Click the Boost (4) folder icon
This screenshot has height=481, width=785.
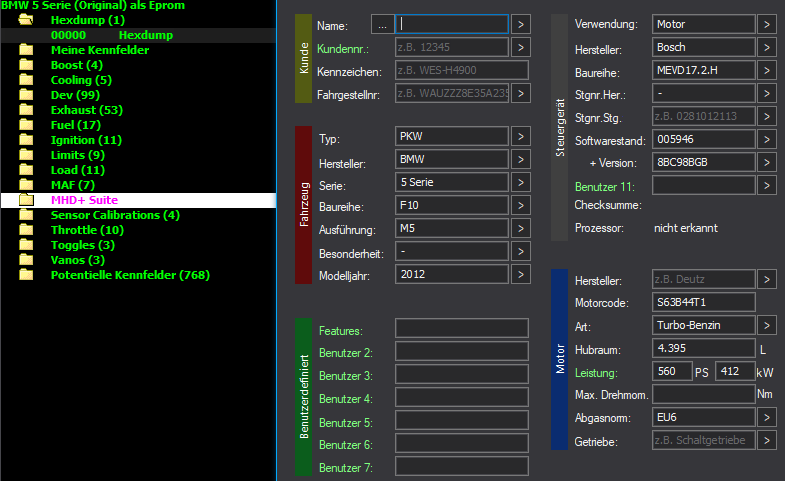[26, 65]
